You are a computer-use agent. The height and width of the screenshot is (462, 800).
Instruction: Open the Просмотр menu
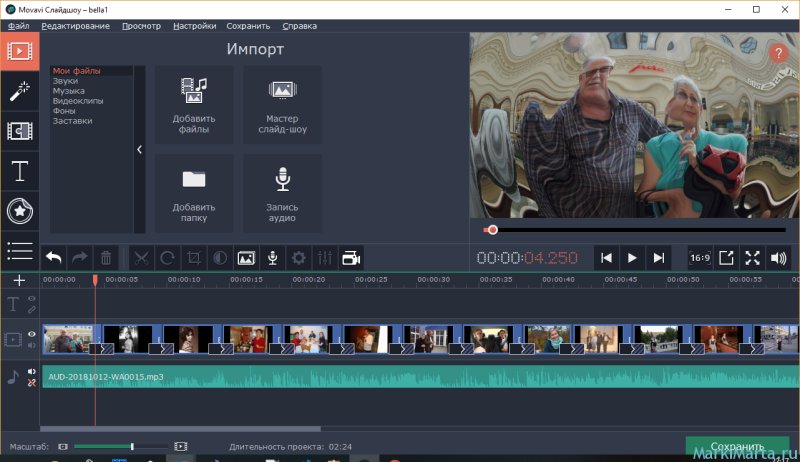pyautogui.click(x=141, y=26)
